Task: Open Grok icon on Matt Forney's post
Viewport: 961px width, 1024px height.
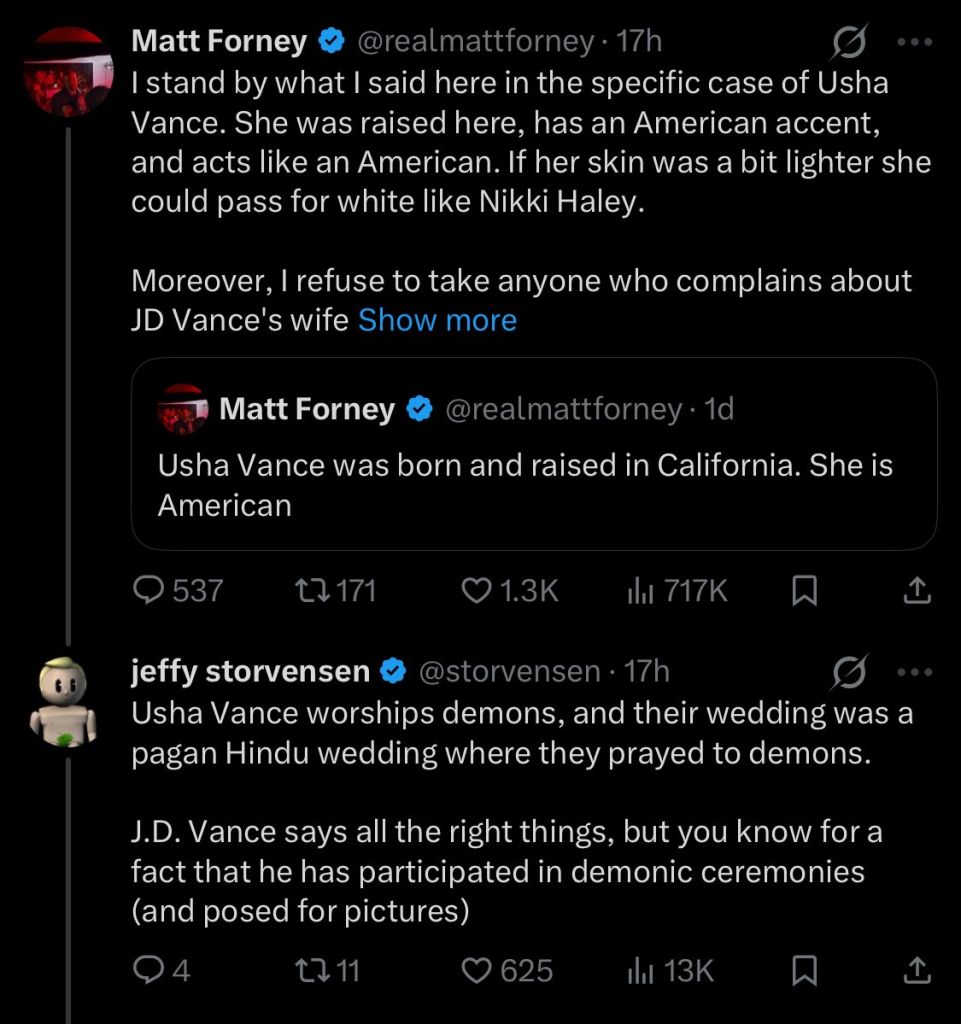Action: click(850, 42)
